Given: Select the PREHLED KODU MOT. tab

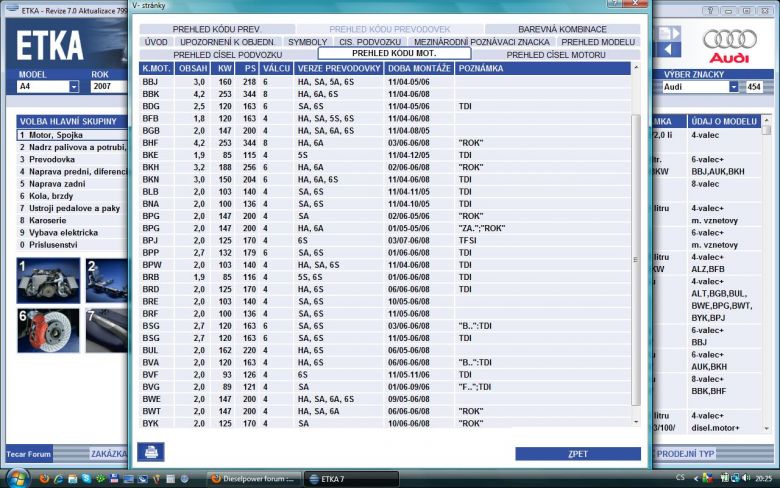Looking at the screenshot, I should (x=394, y=53).
